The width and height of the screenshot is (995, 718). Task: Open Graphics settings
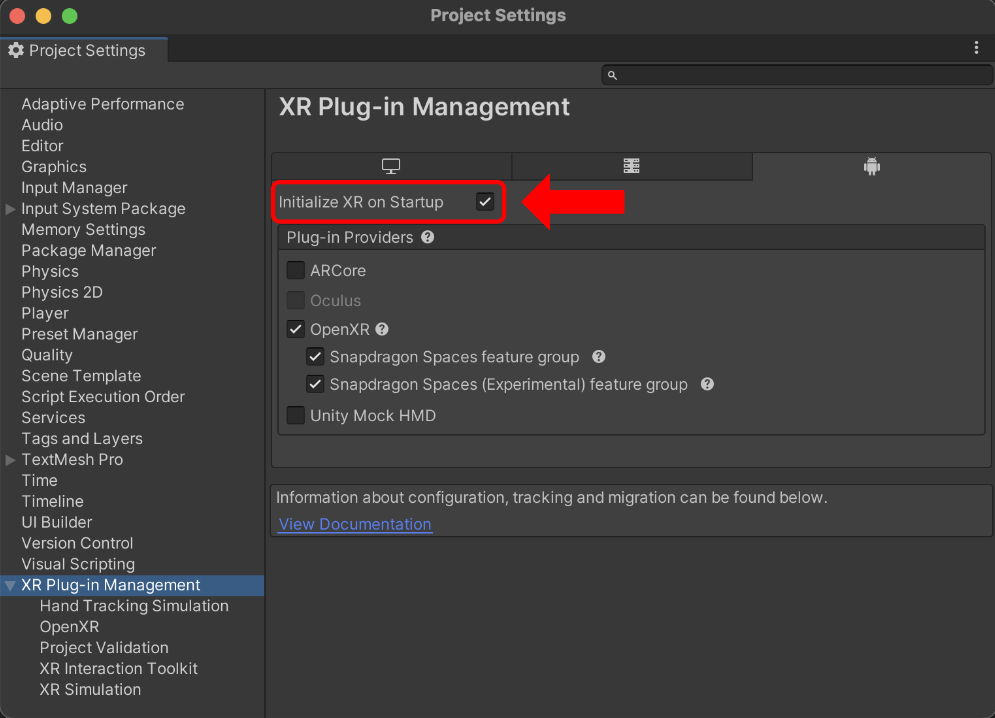pos(54,167)
